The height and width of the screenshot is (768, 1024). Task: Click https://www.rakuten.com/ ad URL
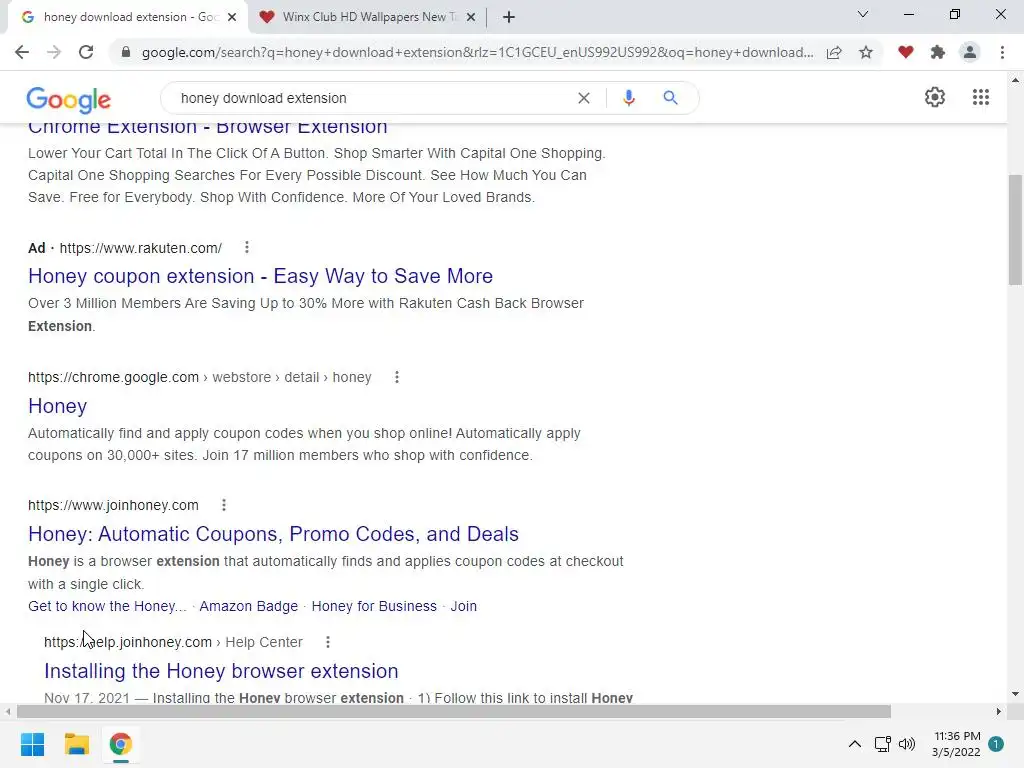coord(140,248)
